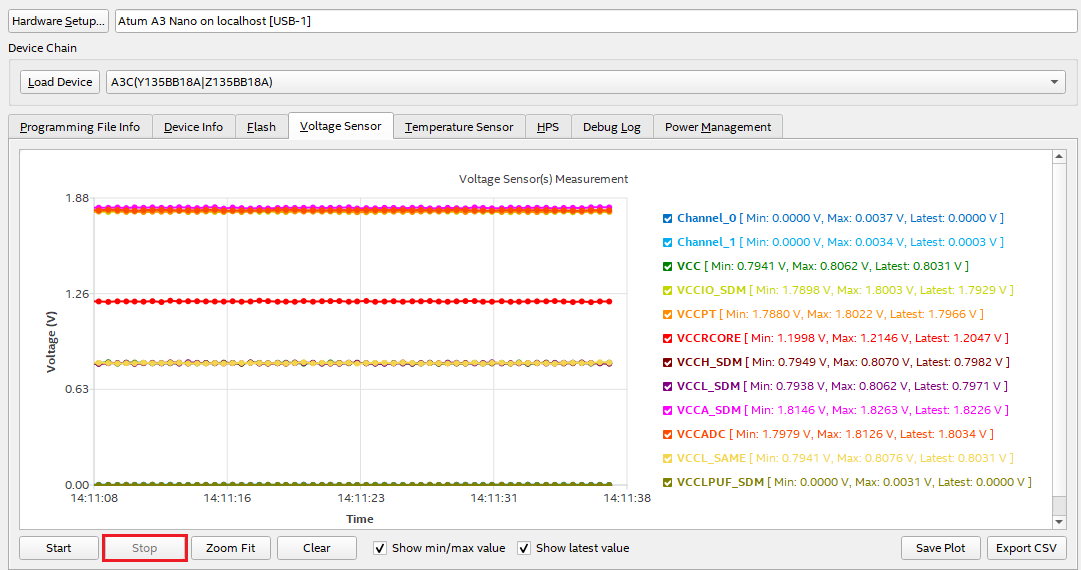Image resolution: width=1081 pixels, height=570 pixels.
Task: Uncheck Show min/max value option
Action: point(380,548)
